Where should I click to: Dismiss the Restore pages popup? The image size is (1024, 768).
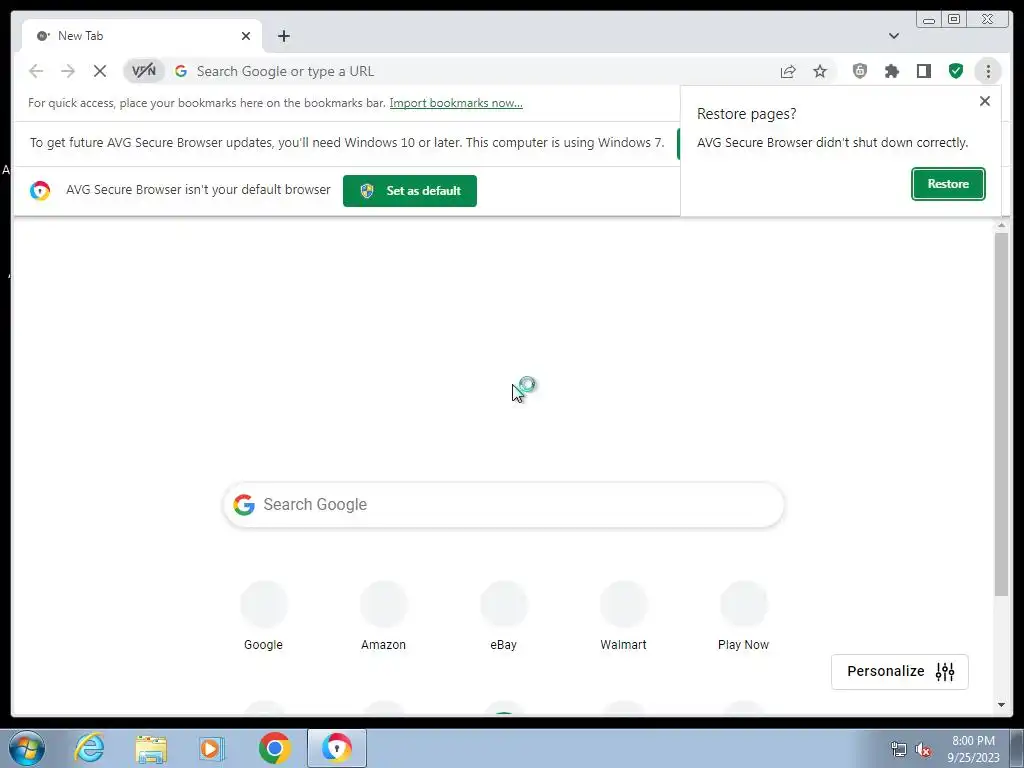coord(985,101)
